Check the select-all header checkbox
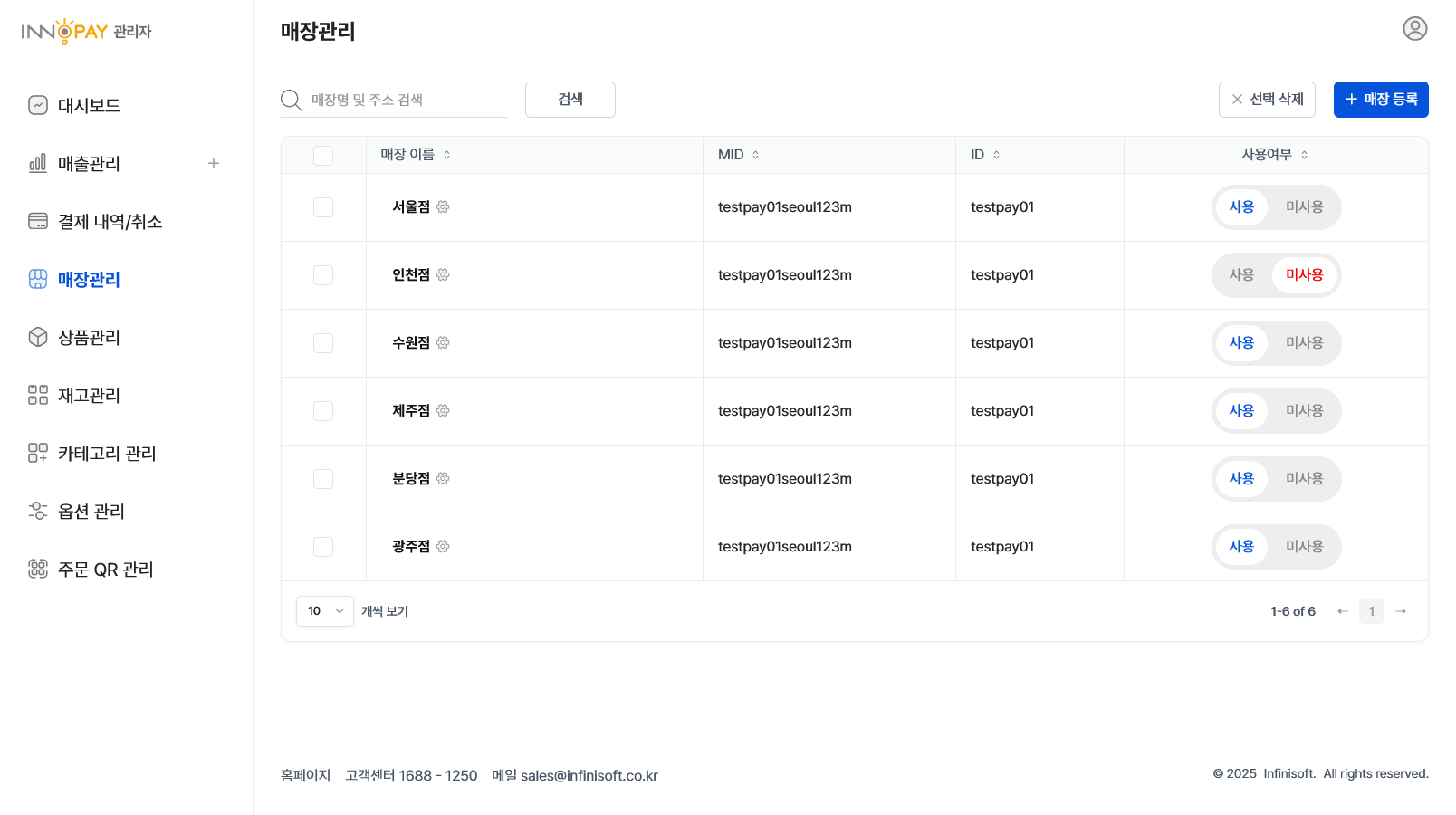 [x=323, y=156]
